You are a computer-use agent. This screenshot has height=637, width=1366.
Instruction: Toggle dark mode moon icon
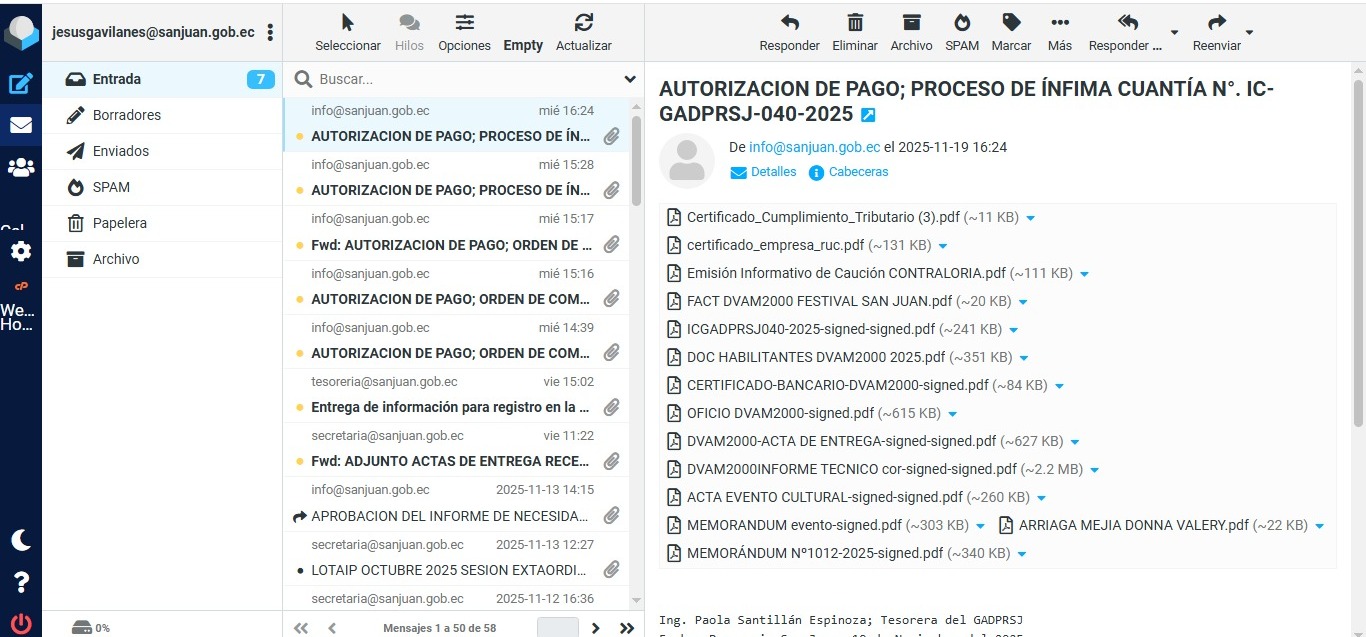[x=20, y=540]
